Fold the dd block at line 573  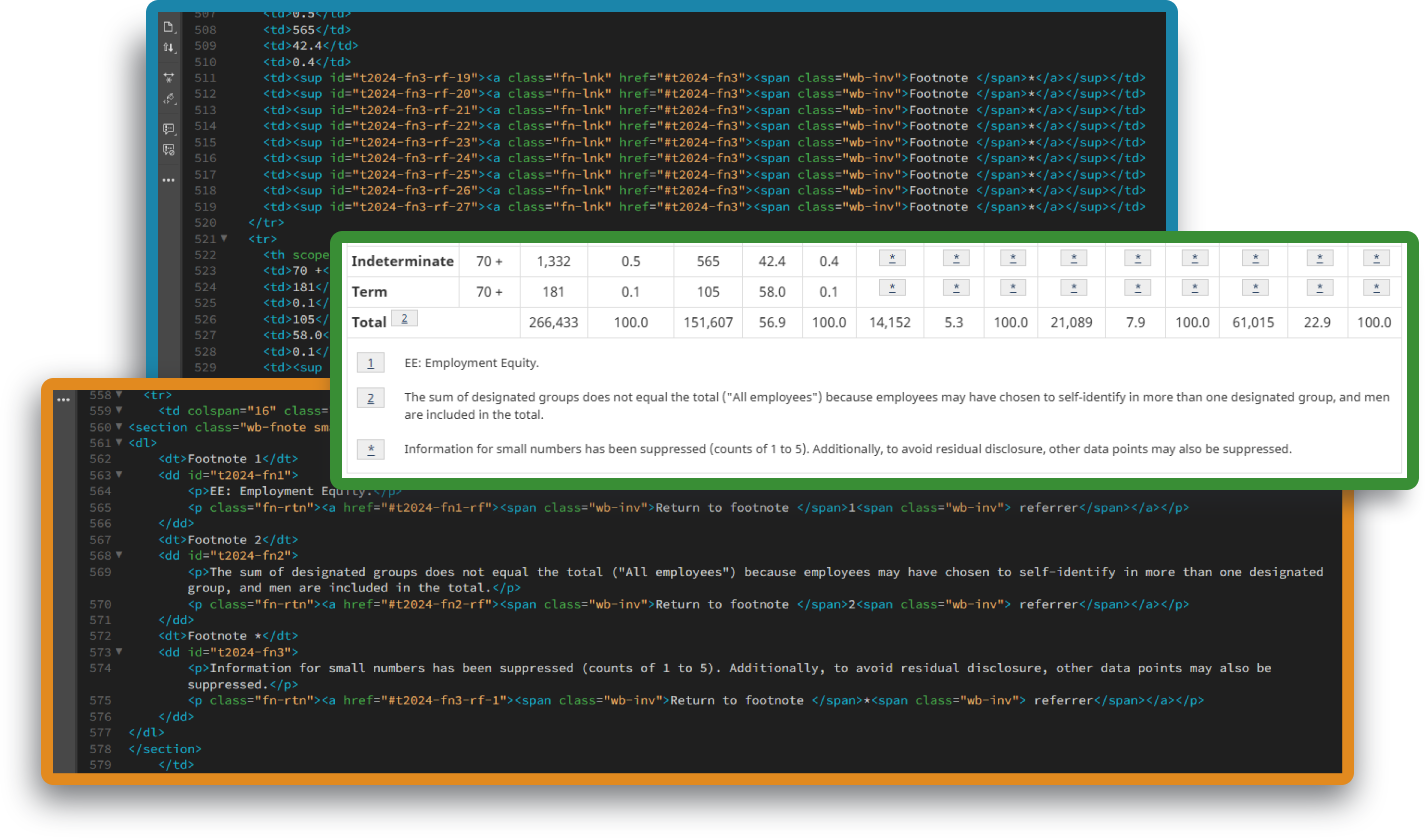click(119, 652)
